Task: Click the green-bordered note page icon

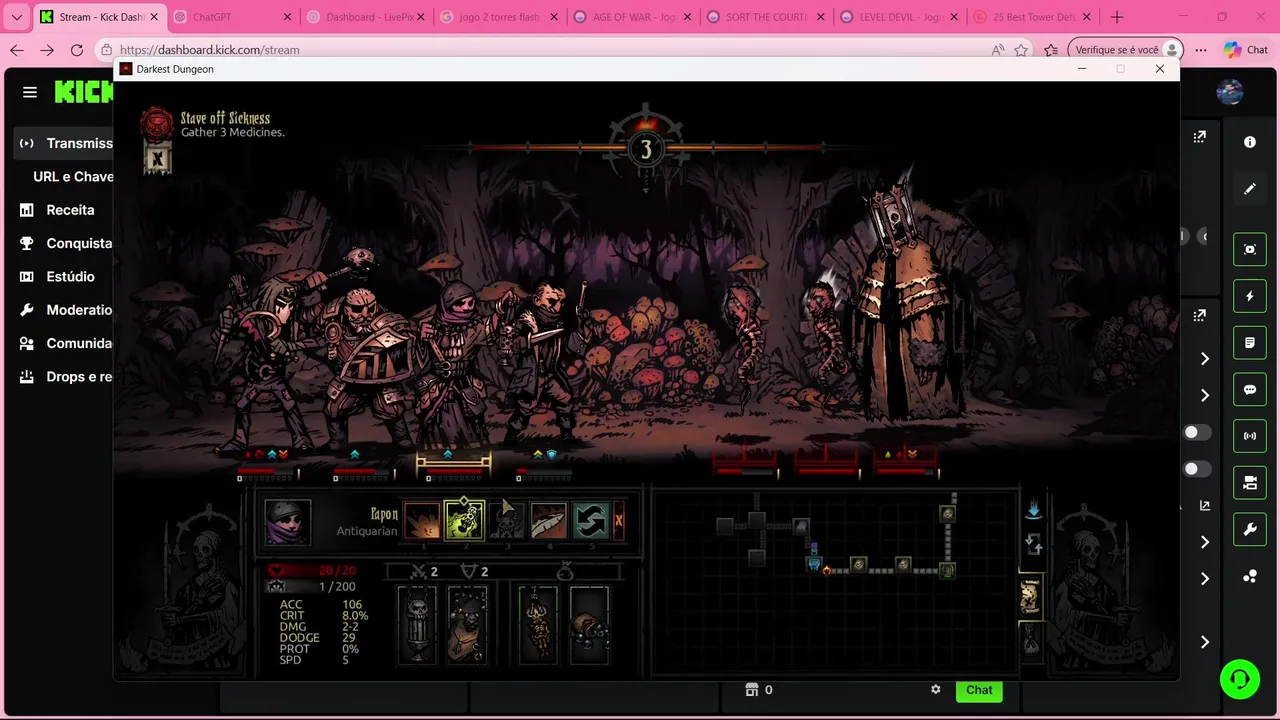Action: 1250,343
